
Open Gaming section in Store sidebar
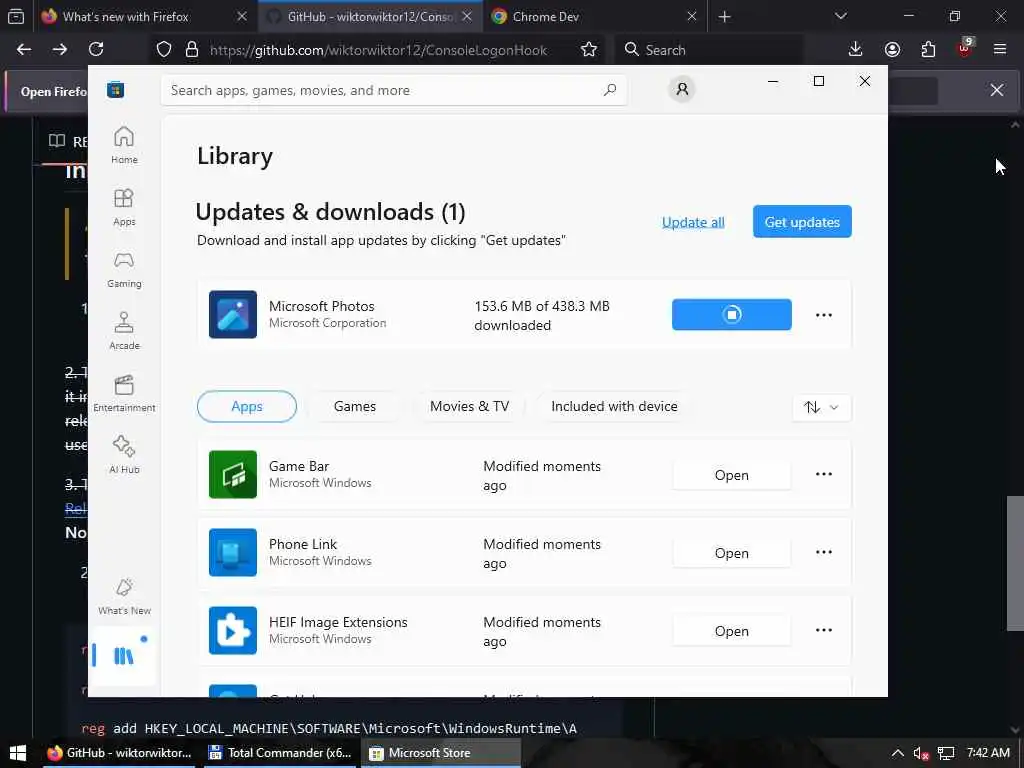(x=124, y=269)
